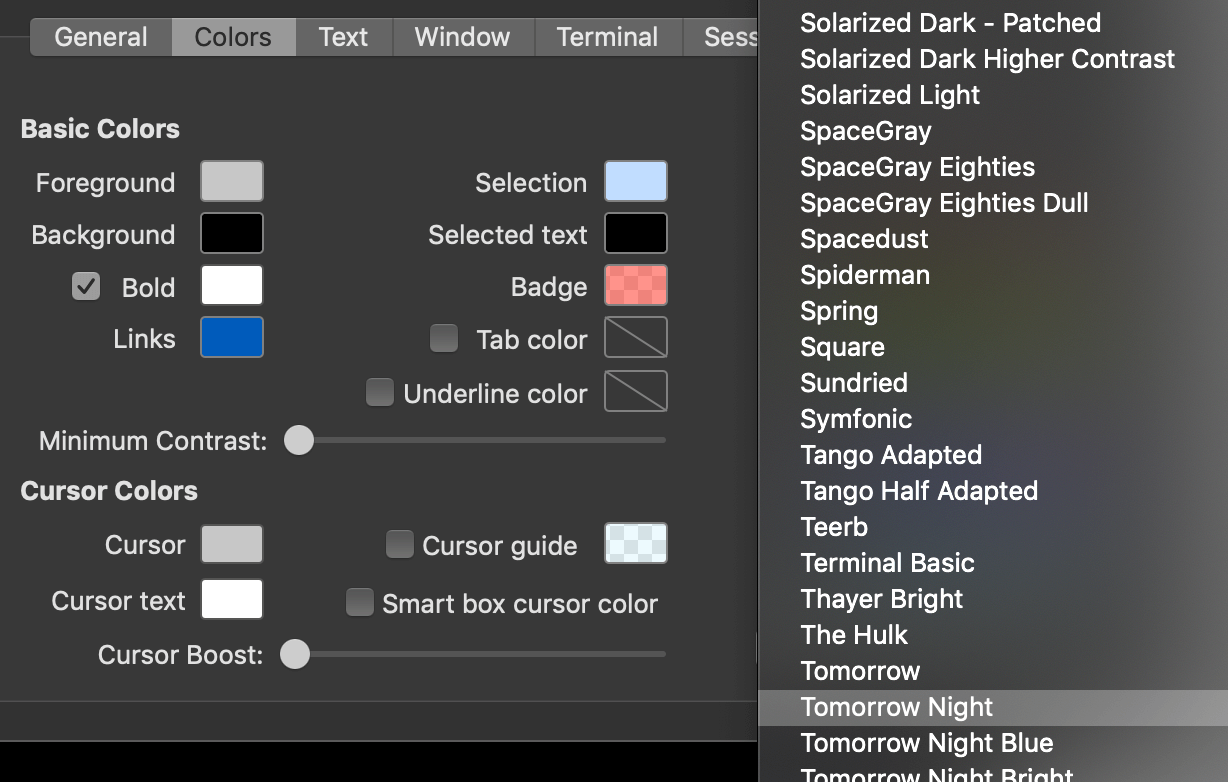Screen dimensions: 1228x782
Task: Open the Foreground color swatch
Action: (x=232, y=182)
